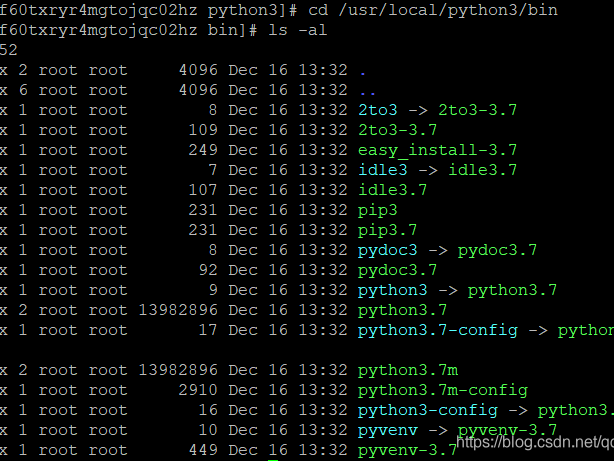Select the 'pyvenv-3.7' file name in the size-449 row
Viewport: 614px width, 461px height.
408,450
